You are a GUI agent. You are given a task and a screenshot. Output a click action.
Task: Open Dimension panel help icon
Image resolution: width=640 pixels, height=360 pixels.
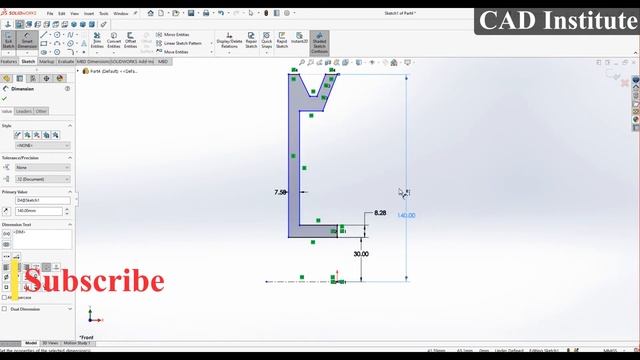point(67,89)
